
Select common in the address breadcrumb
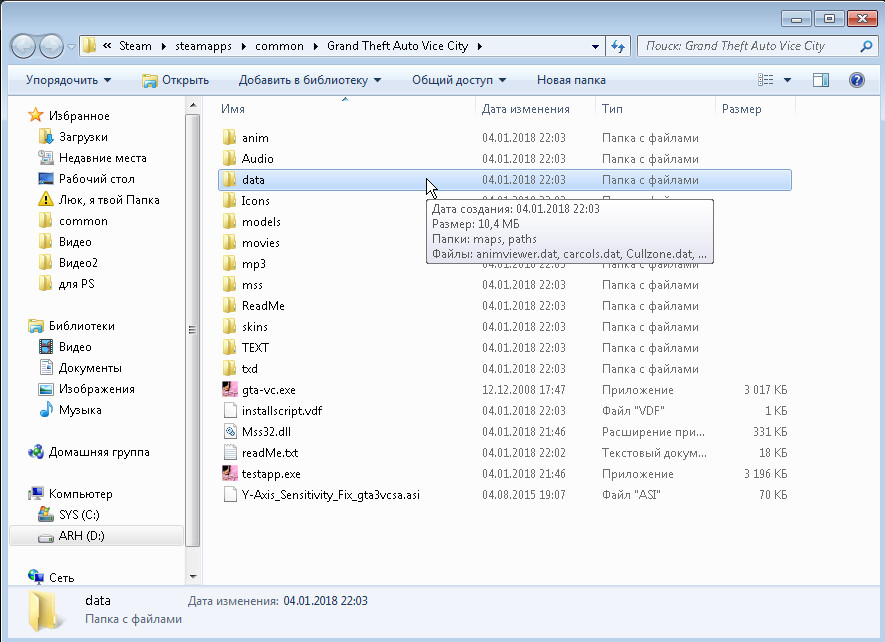tap(279, 46)
